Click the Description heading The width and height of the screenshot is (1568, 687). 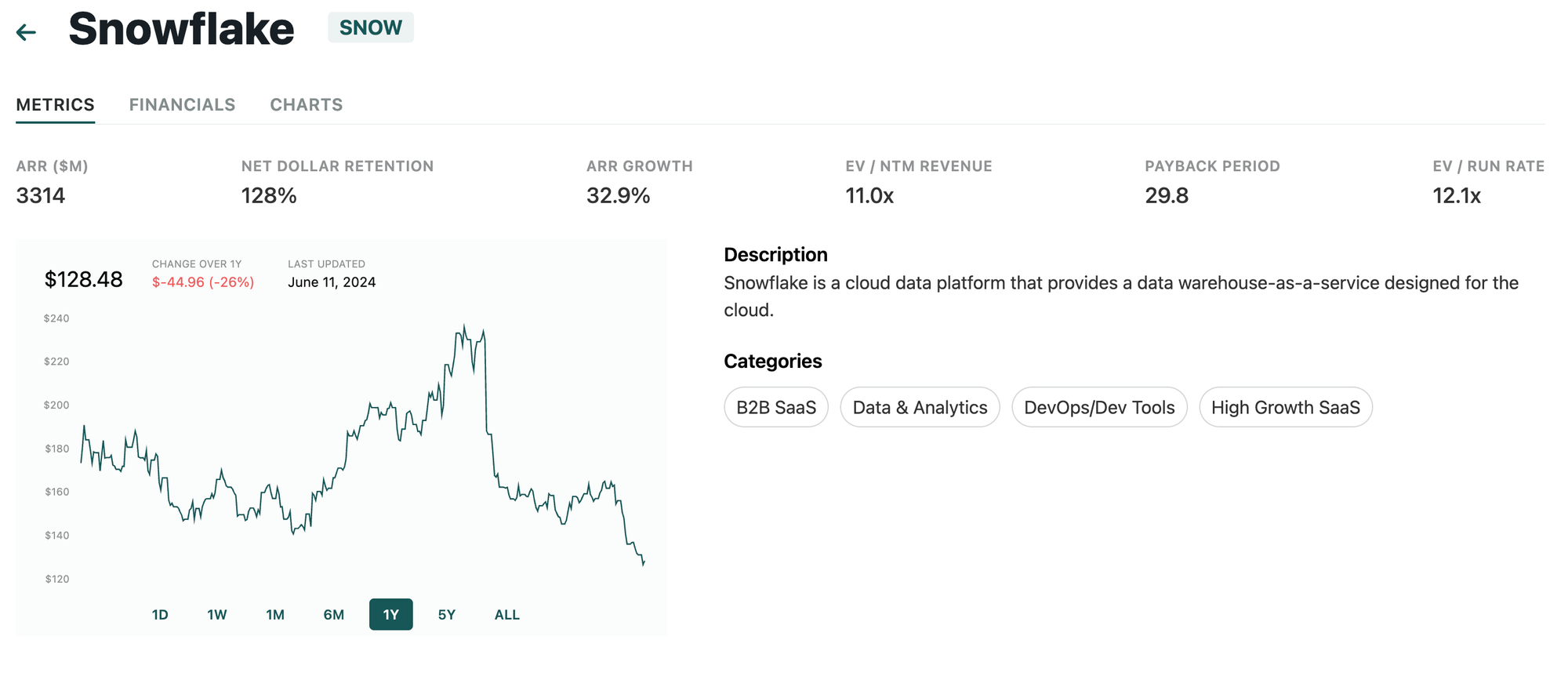coord(775,255)
